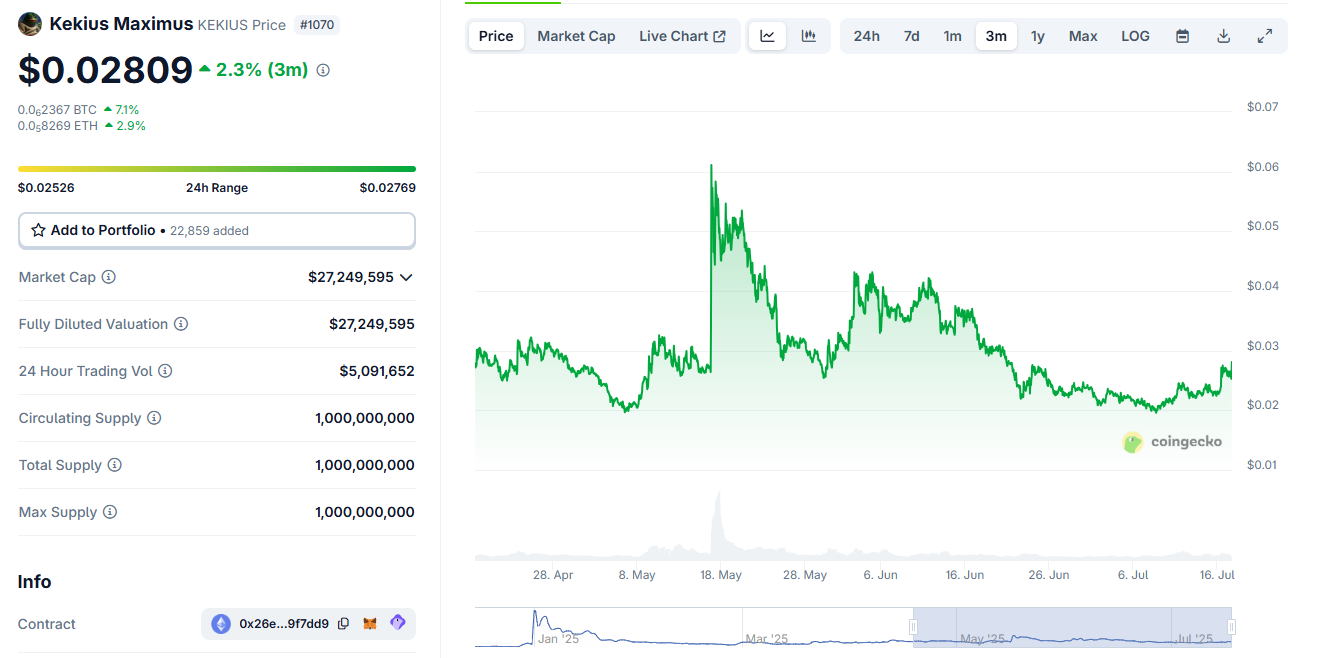Star the coin in Add to Portfolio
Screen dimensions: 1323x658
pos(36,230)
